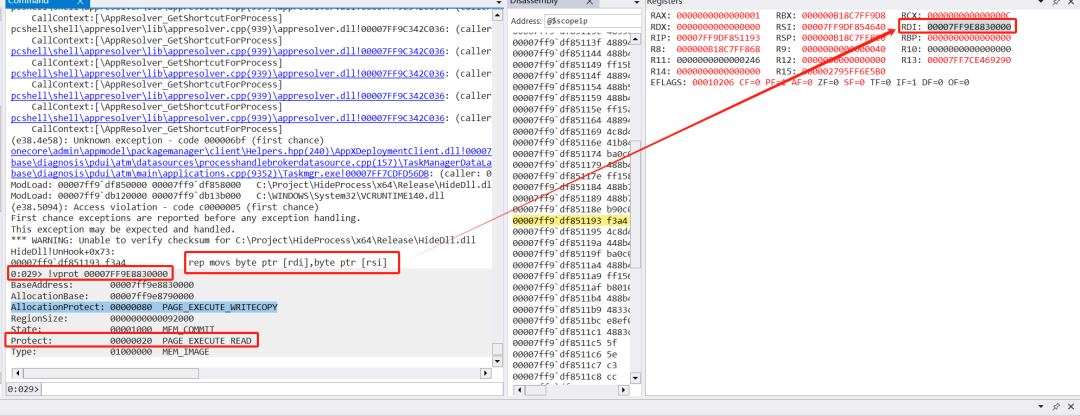Click the R13 register value 00007FF7CE469290
The height and width of the screenshot is (416, 1080).
coord(968,60)
